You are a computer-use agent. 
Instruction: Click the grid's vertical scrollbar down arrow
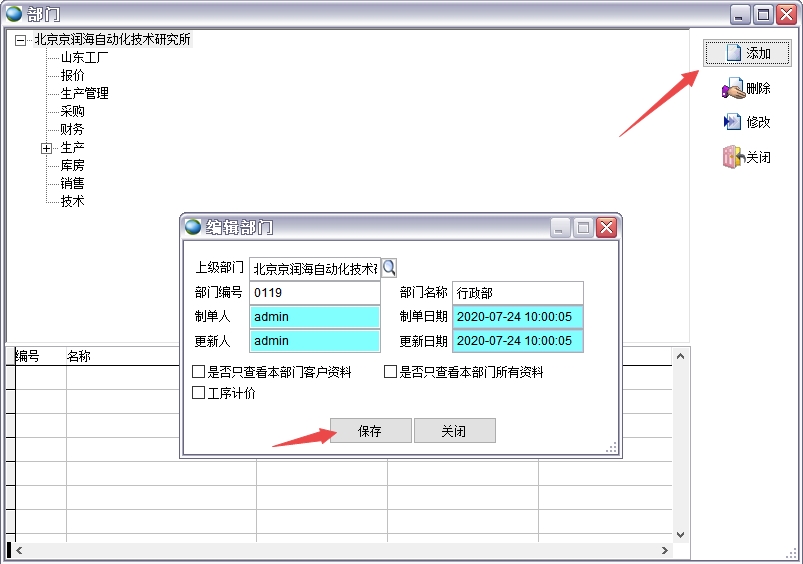pyautogui.click(x=681, y=535)
